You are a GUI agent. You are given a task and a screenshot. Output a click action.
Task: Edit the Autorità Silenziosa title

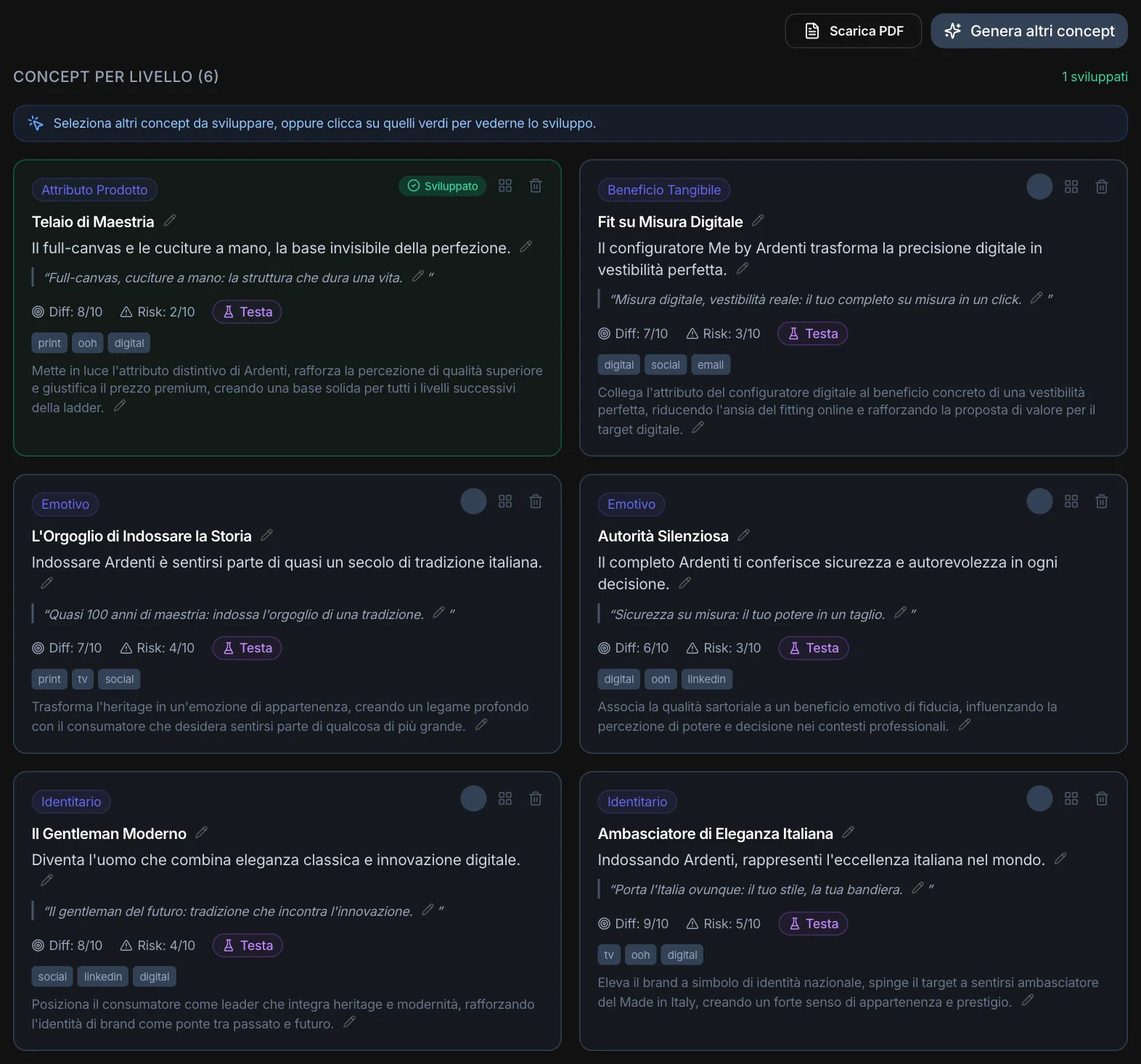click(744, 535)
